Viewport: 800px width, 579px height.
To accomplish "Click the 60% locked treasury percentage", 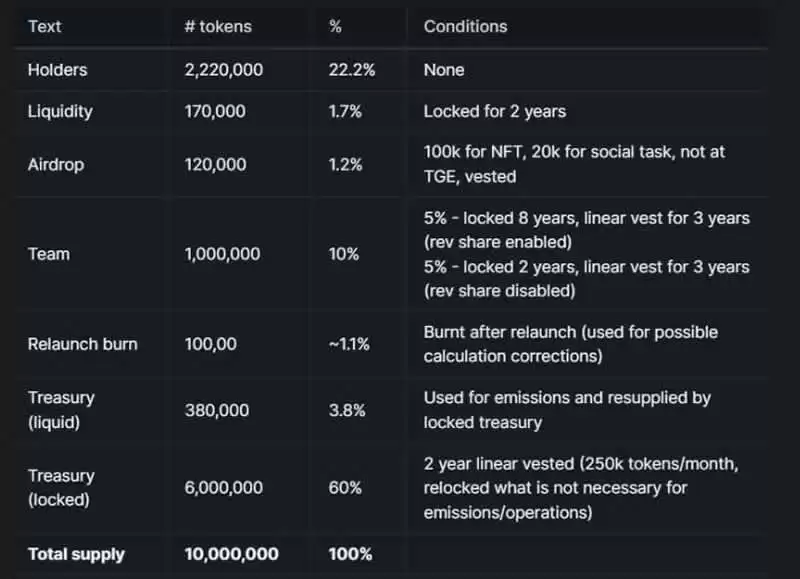I will point(343,488).
